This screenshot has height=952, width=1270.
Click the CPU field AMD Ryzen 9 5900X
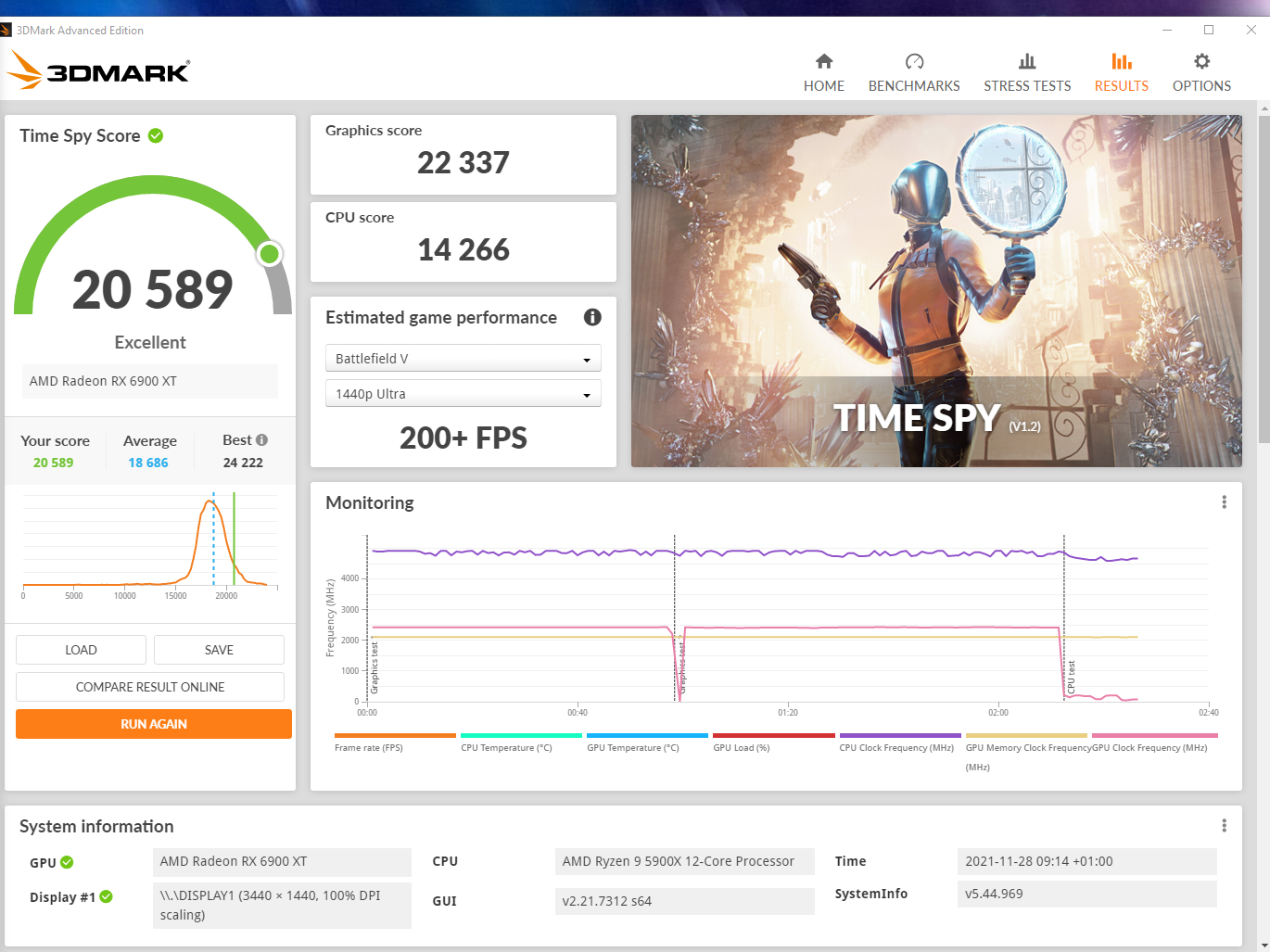(684, 862)
